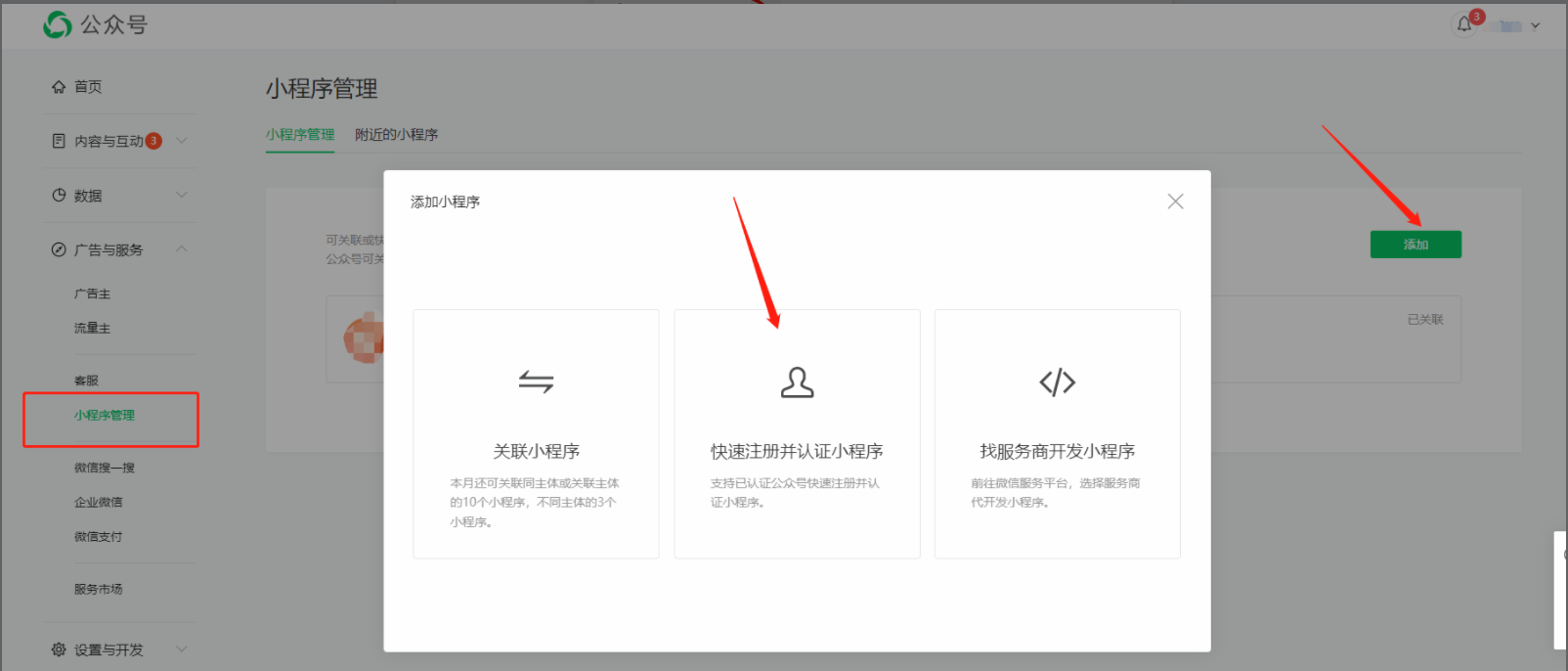Viewport: 1568px width, 671px height.
Task: Click the 找服务商开发小程序 code icon
Action: (1057, 381)
